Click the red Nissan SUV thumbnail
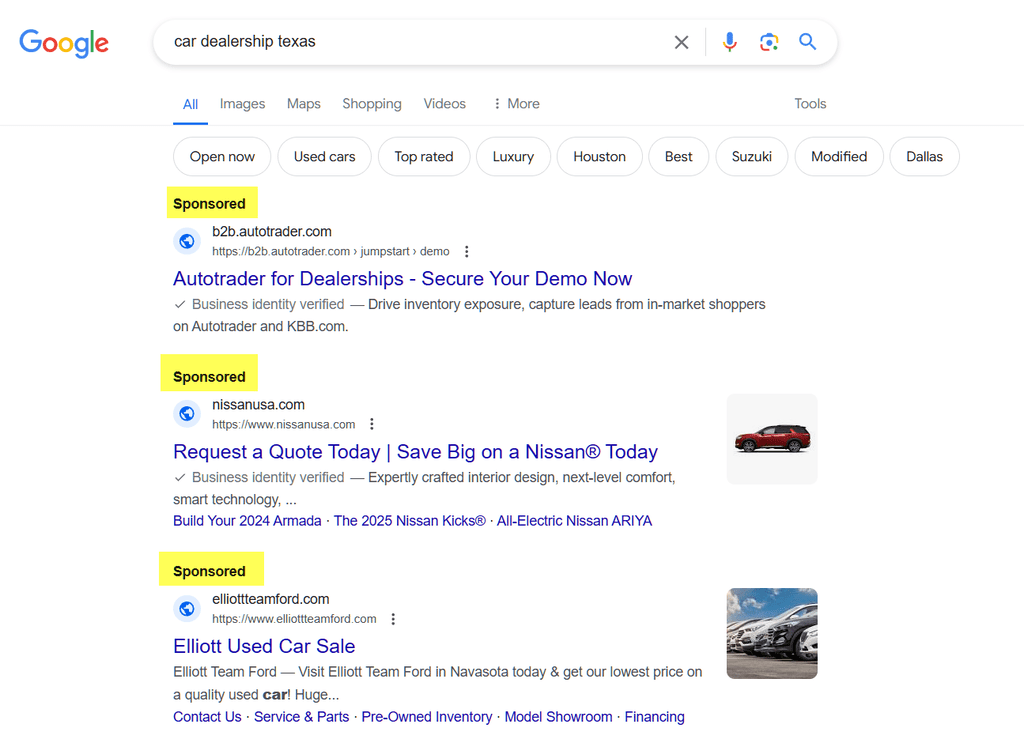The width and height of the screenshot is (1024, 743). click(x=772, y=439)
